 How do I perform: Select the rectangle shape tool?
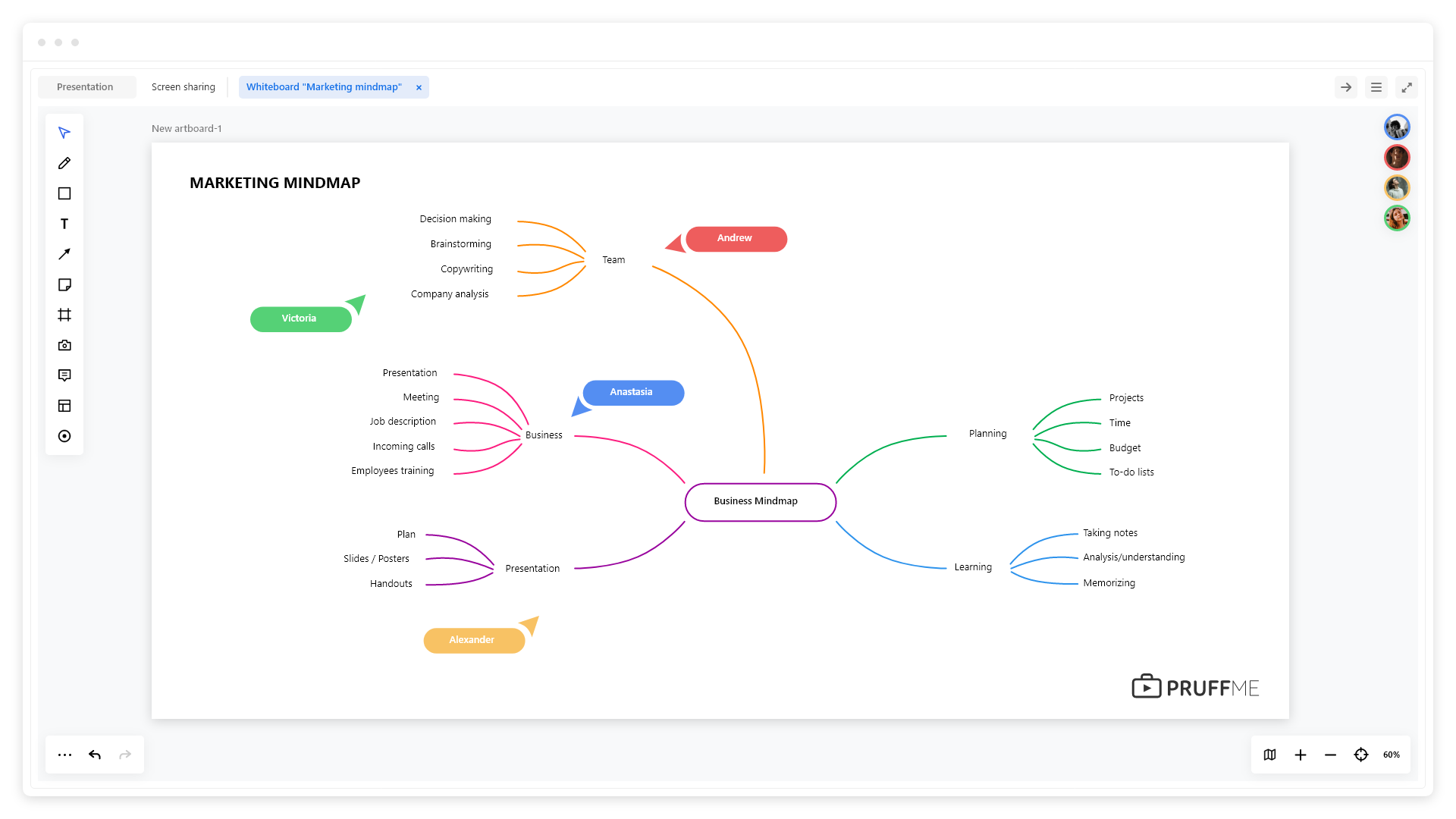64,193
